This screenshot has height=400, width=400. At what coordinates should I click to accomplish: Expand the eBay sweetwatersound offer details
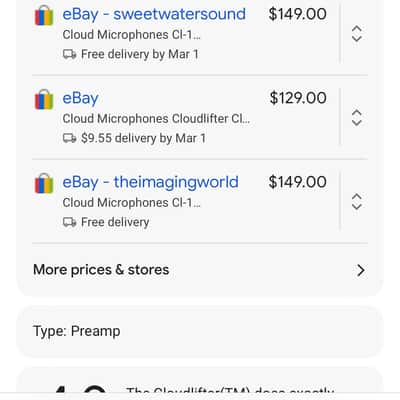click(x=357, y=34)
